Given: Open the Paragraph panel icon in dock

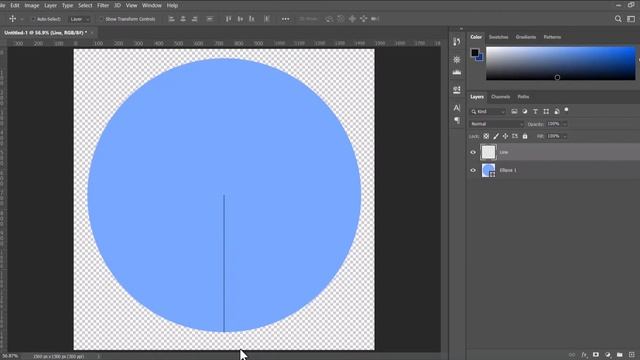Looking at the screenshot, I should [457, 120].
